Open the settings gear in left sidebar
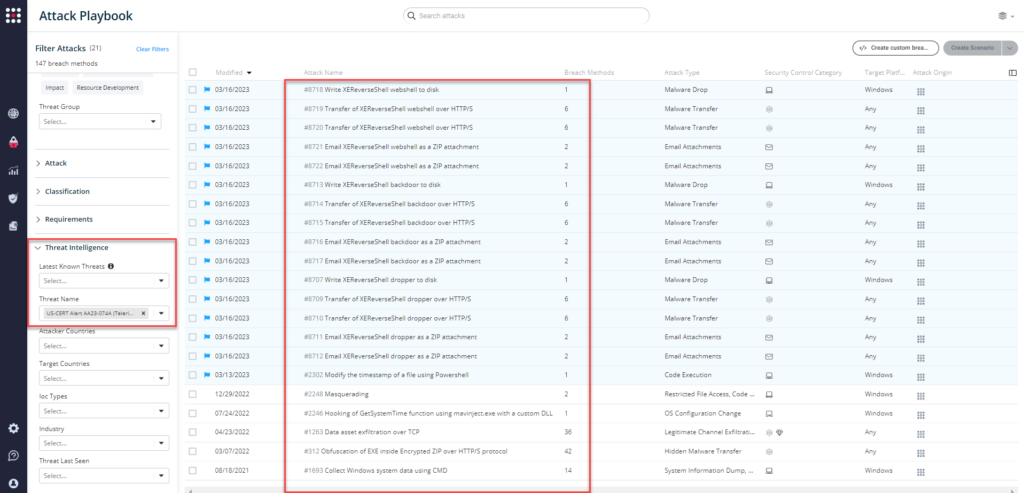Image resolution: width=1024 pixels, height=493 pixels. coord(13,428)
